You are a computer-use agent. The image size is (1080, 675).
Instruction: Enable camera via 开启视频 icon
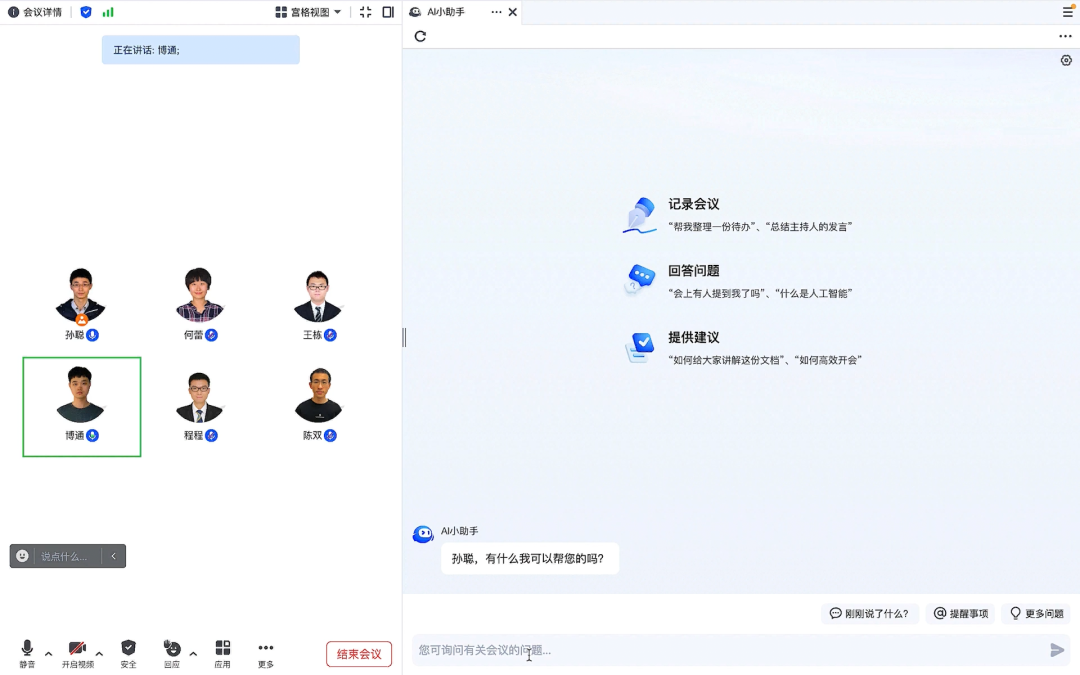(x=75, y=647)
